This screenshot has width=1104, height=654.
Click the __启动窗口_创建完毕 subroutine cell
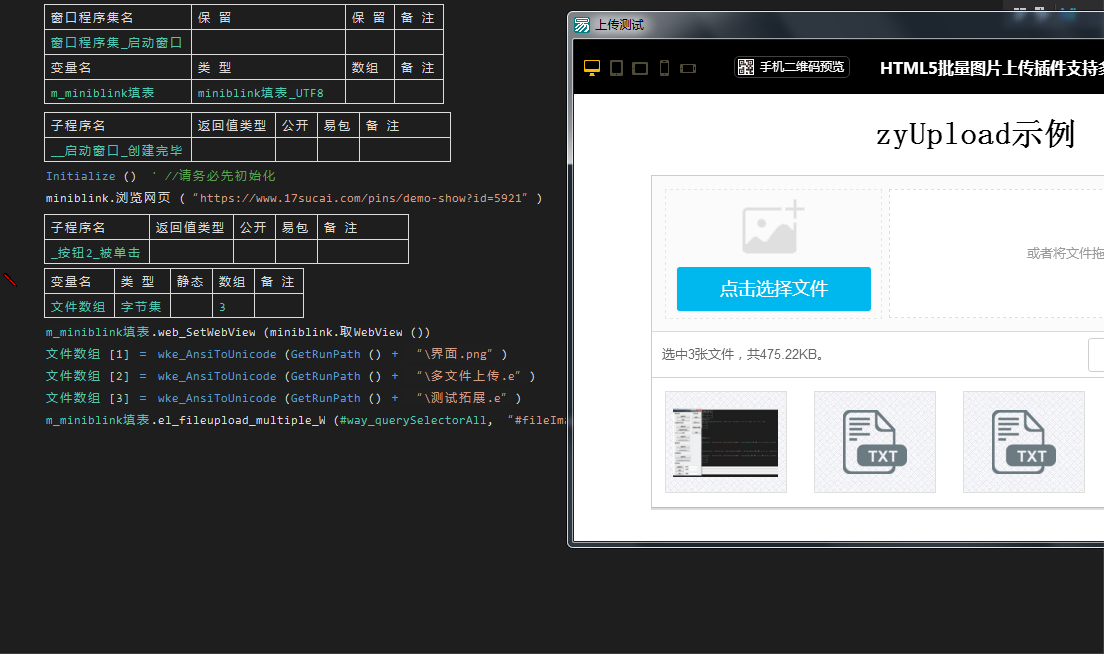tap(118, 151)
